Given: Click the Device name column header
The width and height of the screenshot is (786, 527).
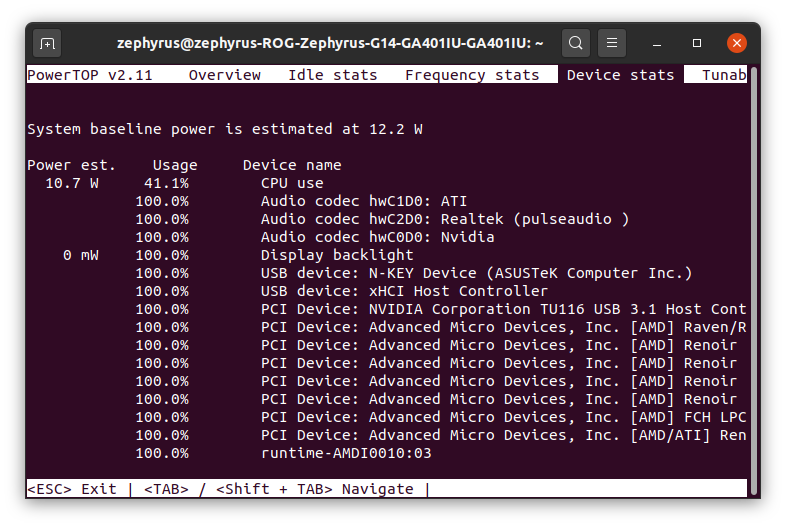Looking at the screenshot, I should (x=292, y=165).
